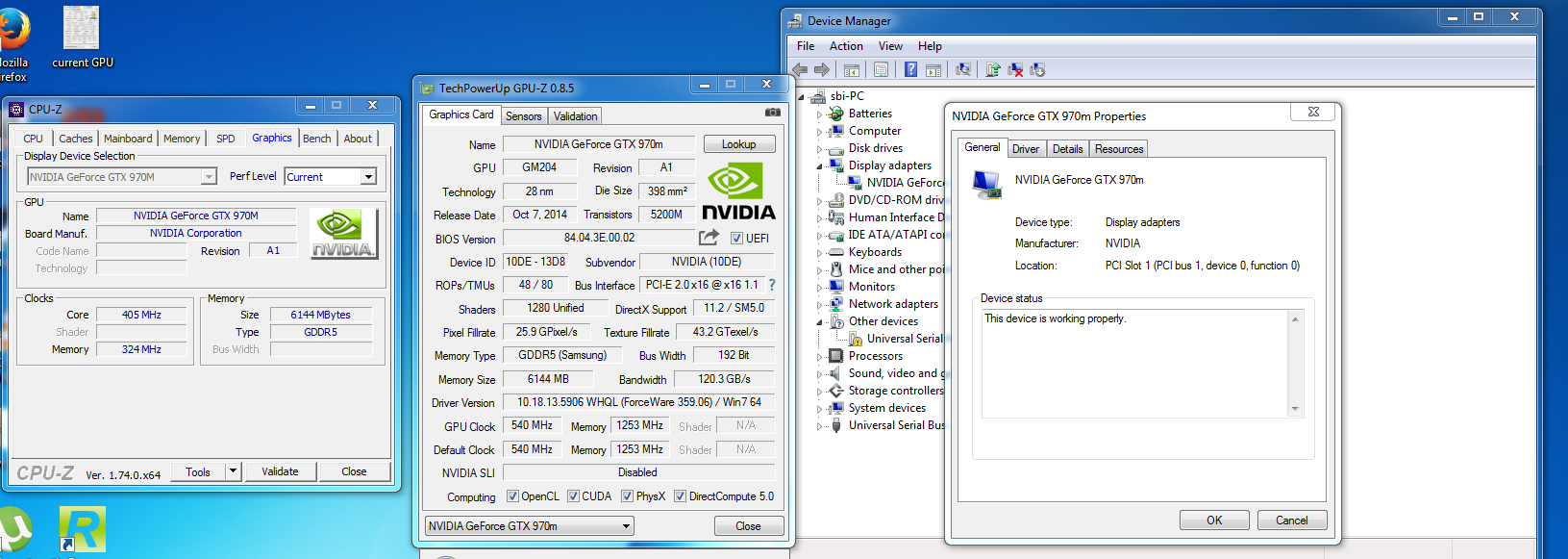This screenshot has width=1568, height=559.
Task: Click the Driver Version field in GPU-Z
Action: point(638,402)
